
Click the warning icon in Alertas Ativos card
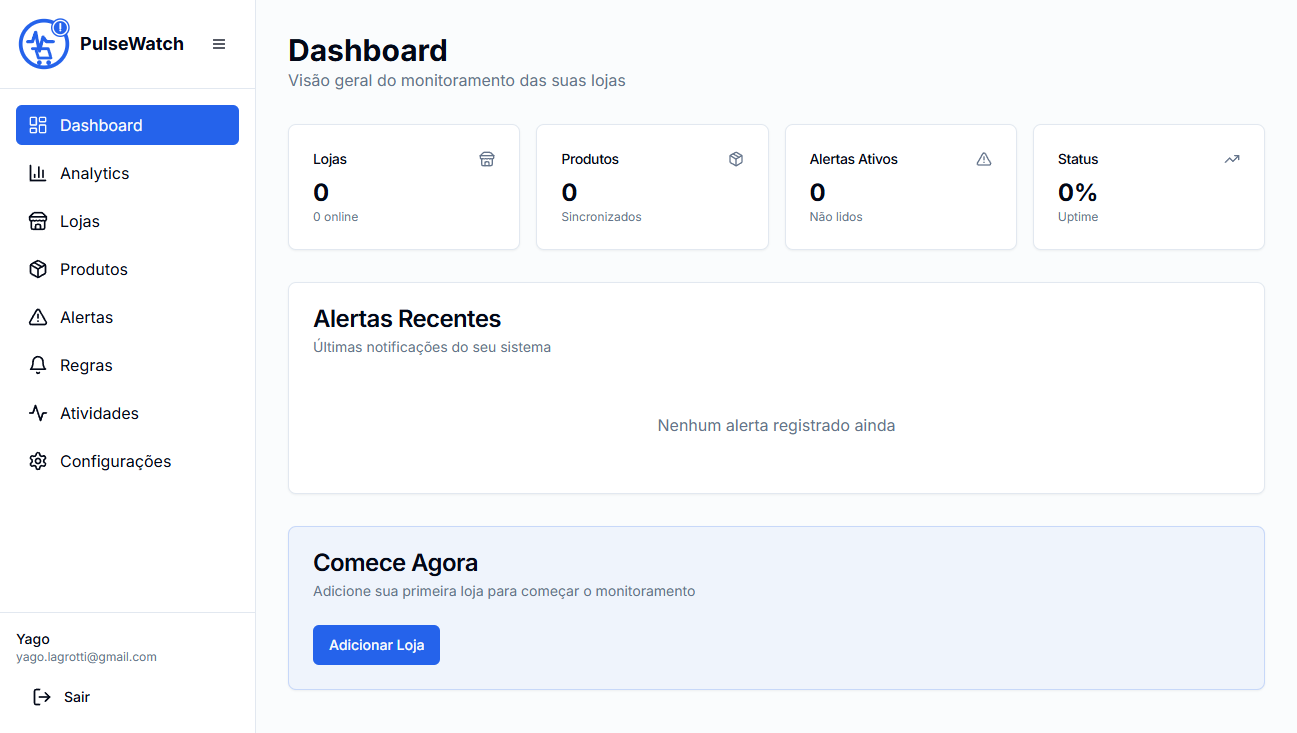[x=984, y=159]
